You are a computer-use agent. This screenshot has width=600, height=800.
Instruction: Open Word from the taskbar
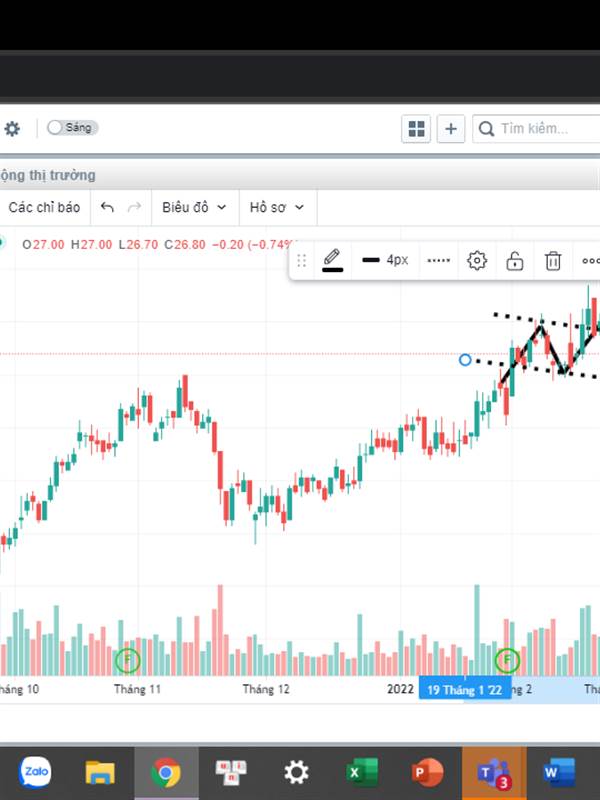coord(559,772)
